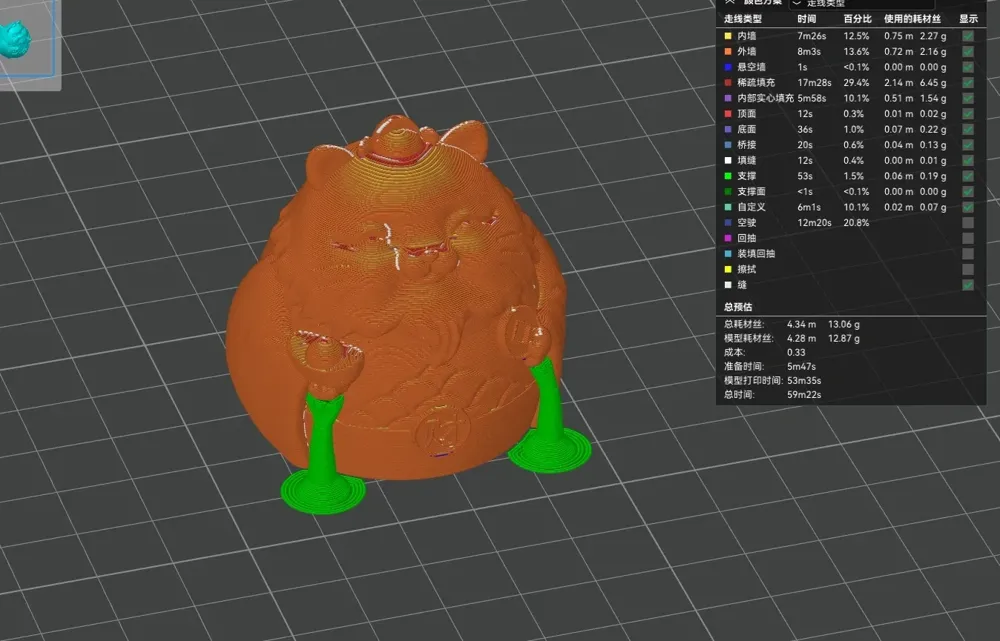This screenshot has width=1000, height=641.
Task: Click the yellow 内墙 color swatch
Action: coord(728,36)
